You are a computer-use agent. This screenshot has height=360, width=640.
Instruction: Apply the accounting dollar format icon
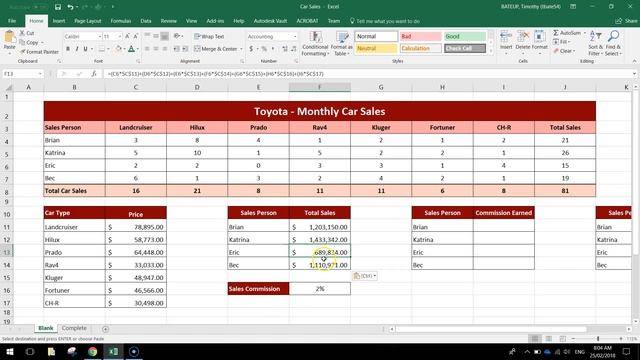(251, 49)
